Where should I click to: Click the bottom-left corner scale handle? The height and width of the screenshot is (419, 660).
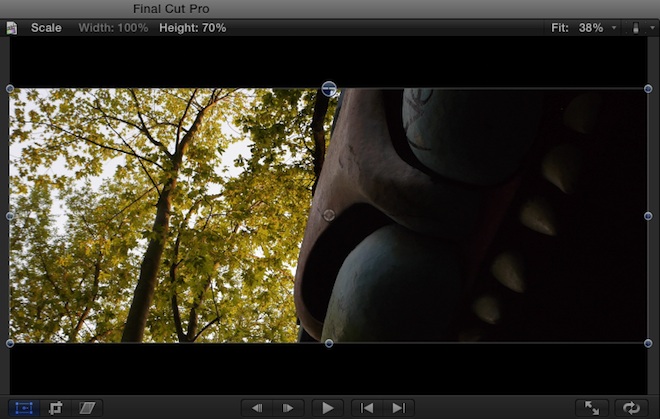tap(10, 343)
